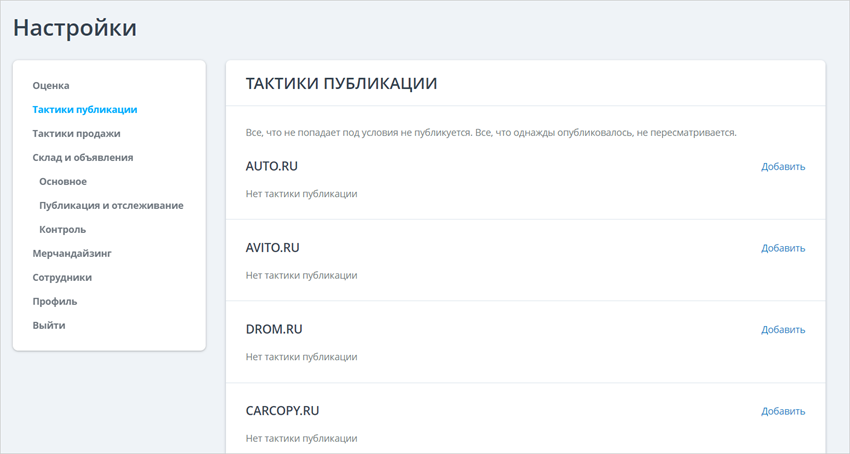Open the Оценка settings section
This screenshot has height=454, width=850.
click(x=51, y=86)
